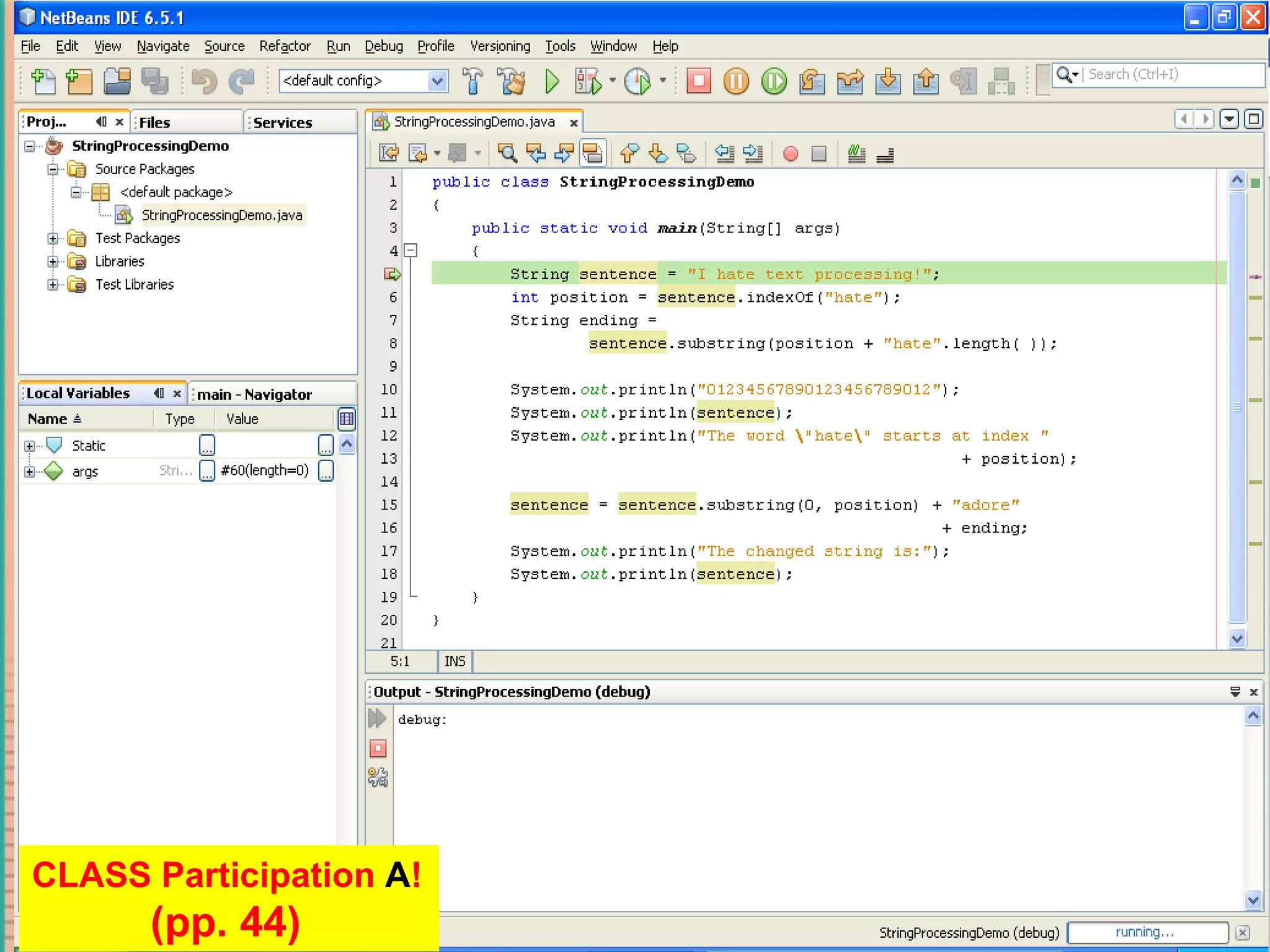The height and width of the screenshot is (952, 1270).
Task: Click the Step Into down-arrow icon
Action: pos(888,81)
